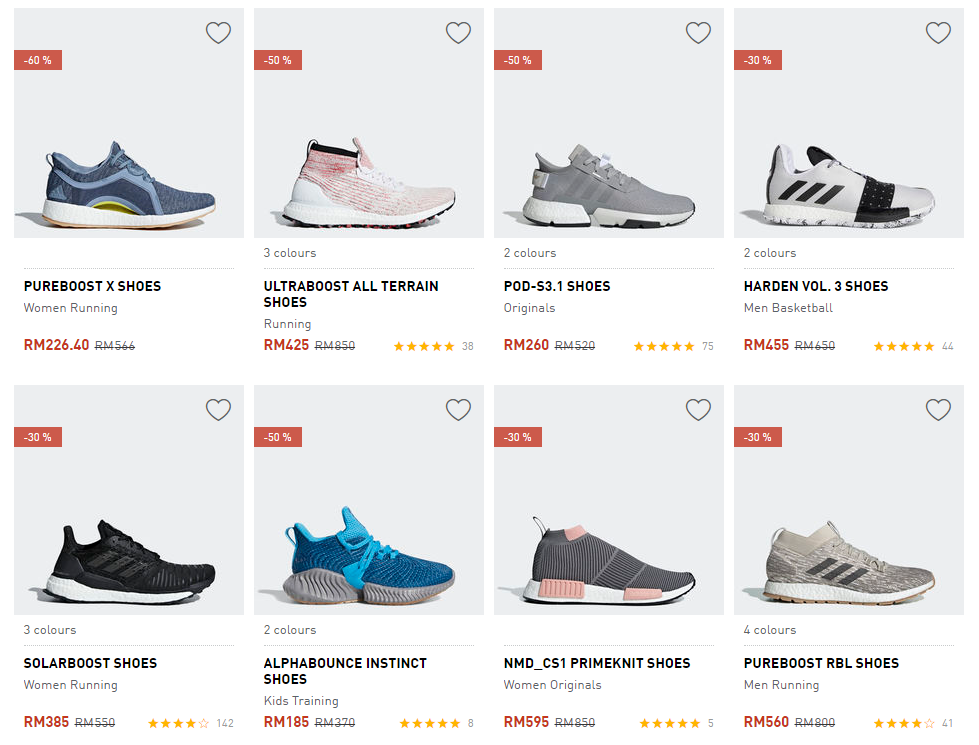
Task: View the Ultraboost All Terrain shoe image
Action: point(368,180)
